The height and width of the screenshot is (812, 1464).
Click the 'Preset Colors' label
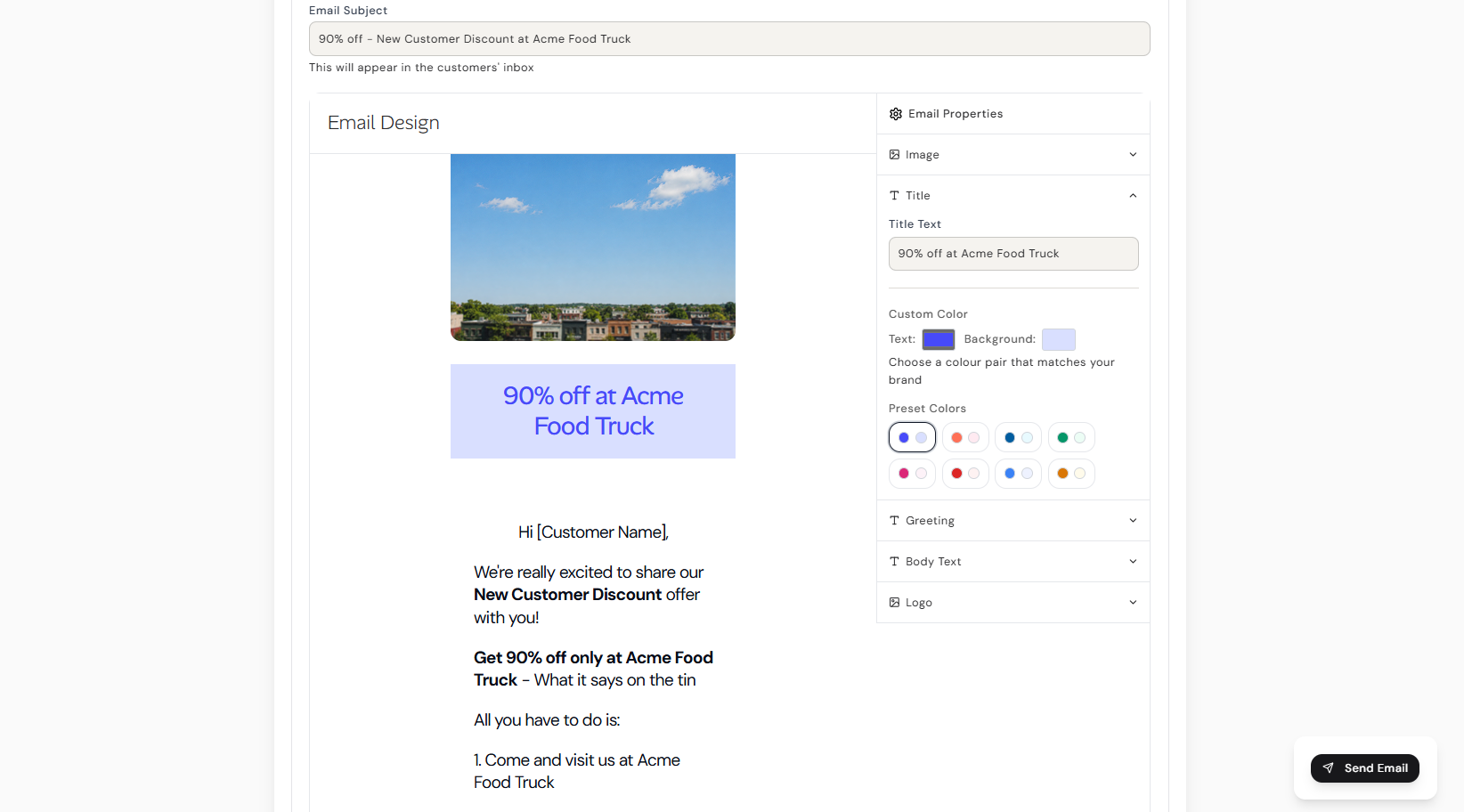[x=927, y=409]
